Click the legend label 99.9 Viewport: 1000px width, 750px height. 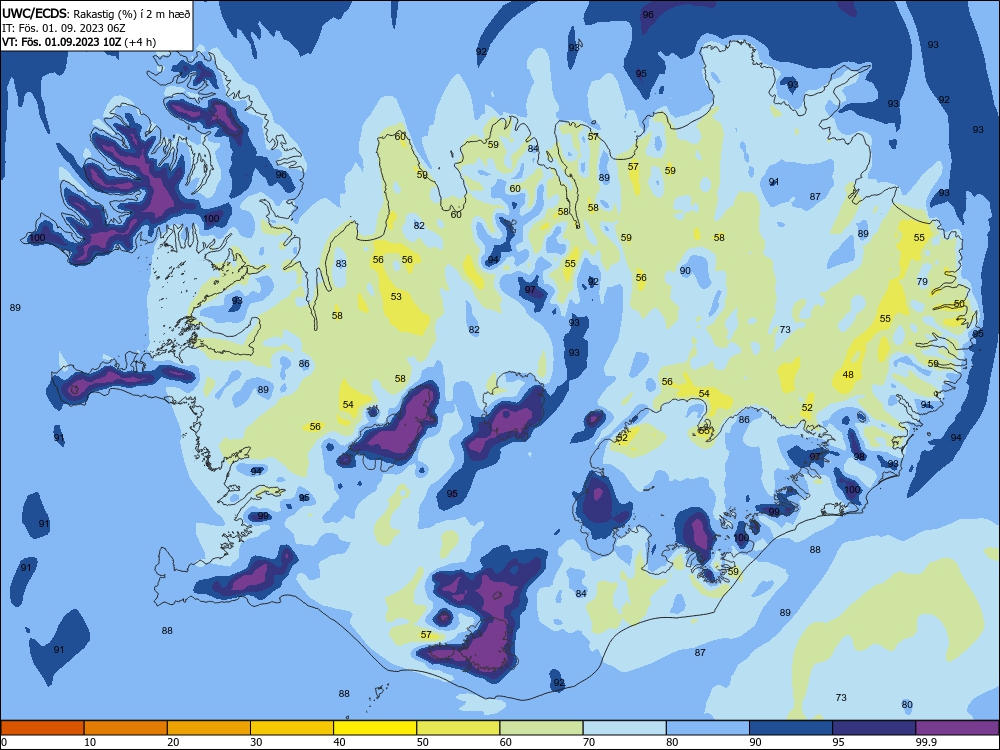(925, 742)
